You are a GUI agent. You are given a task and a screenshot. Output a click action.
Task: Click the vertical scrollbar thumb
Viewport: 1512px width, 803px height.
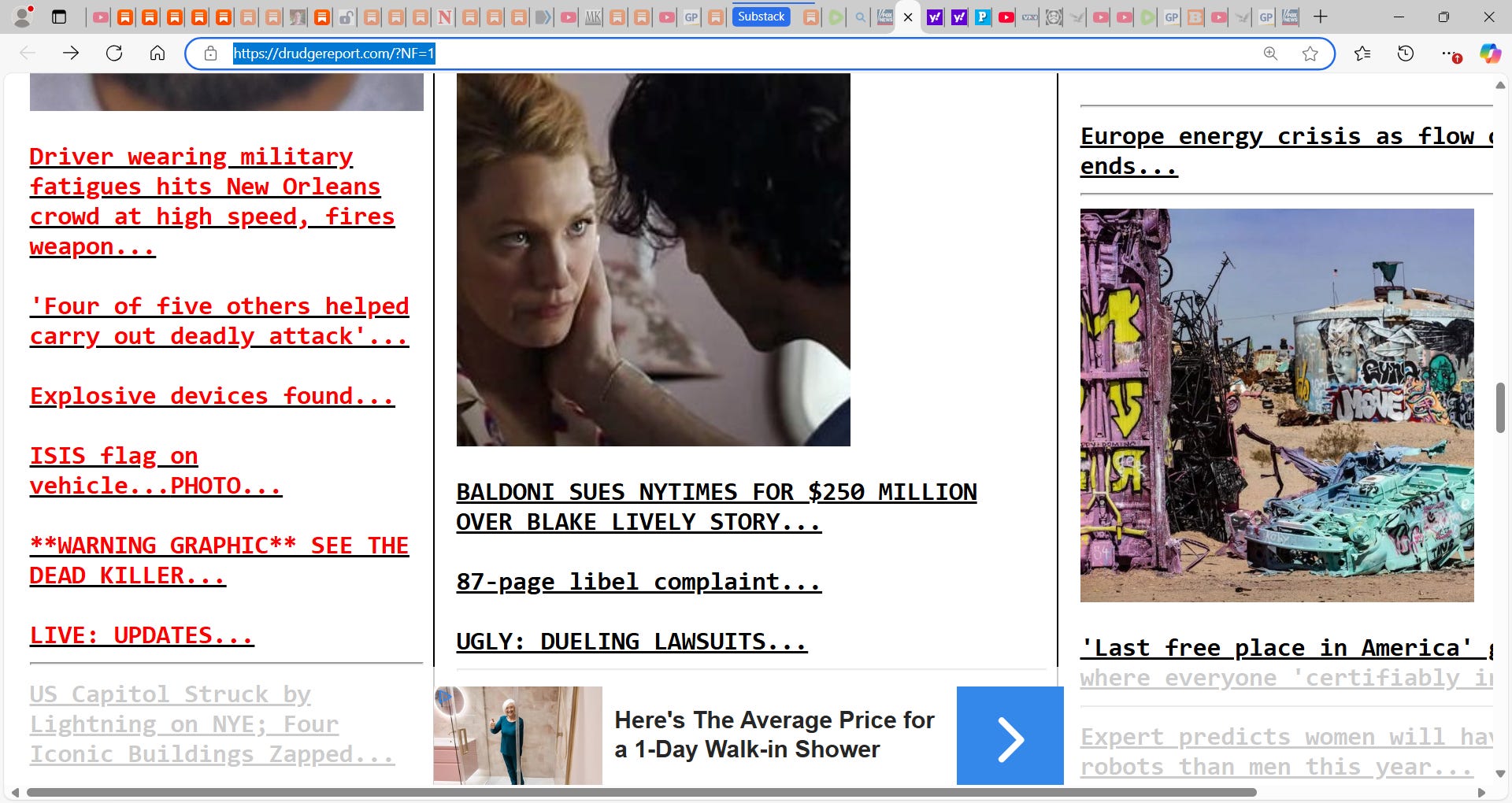coord(1500,407)
